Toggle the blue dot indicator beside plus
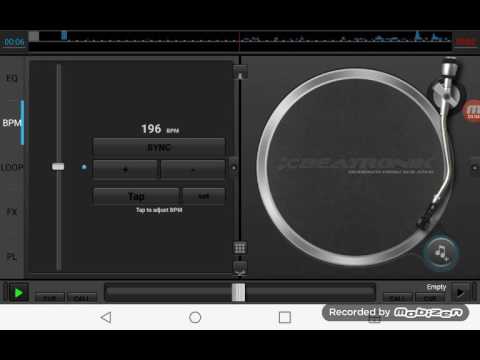480x360 pixels. point(84,167)
